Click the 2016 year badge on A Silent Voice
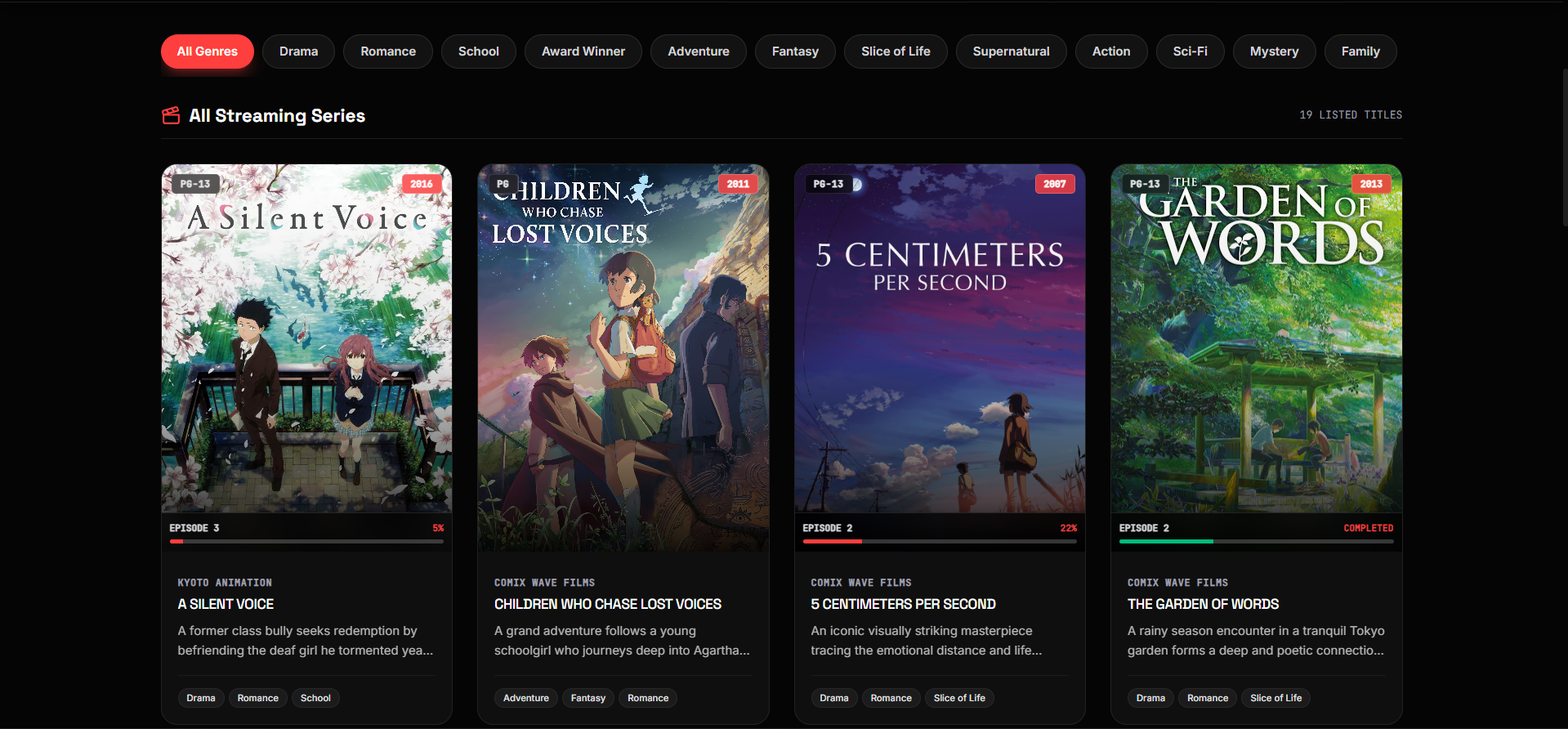The image size is (1568, 729). tap(422, 184)
